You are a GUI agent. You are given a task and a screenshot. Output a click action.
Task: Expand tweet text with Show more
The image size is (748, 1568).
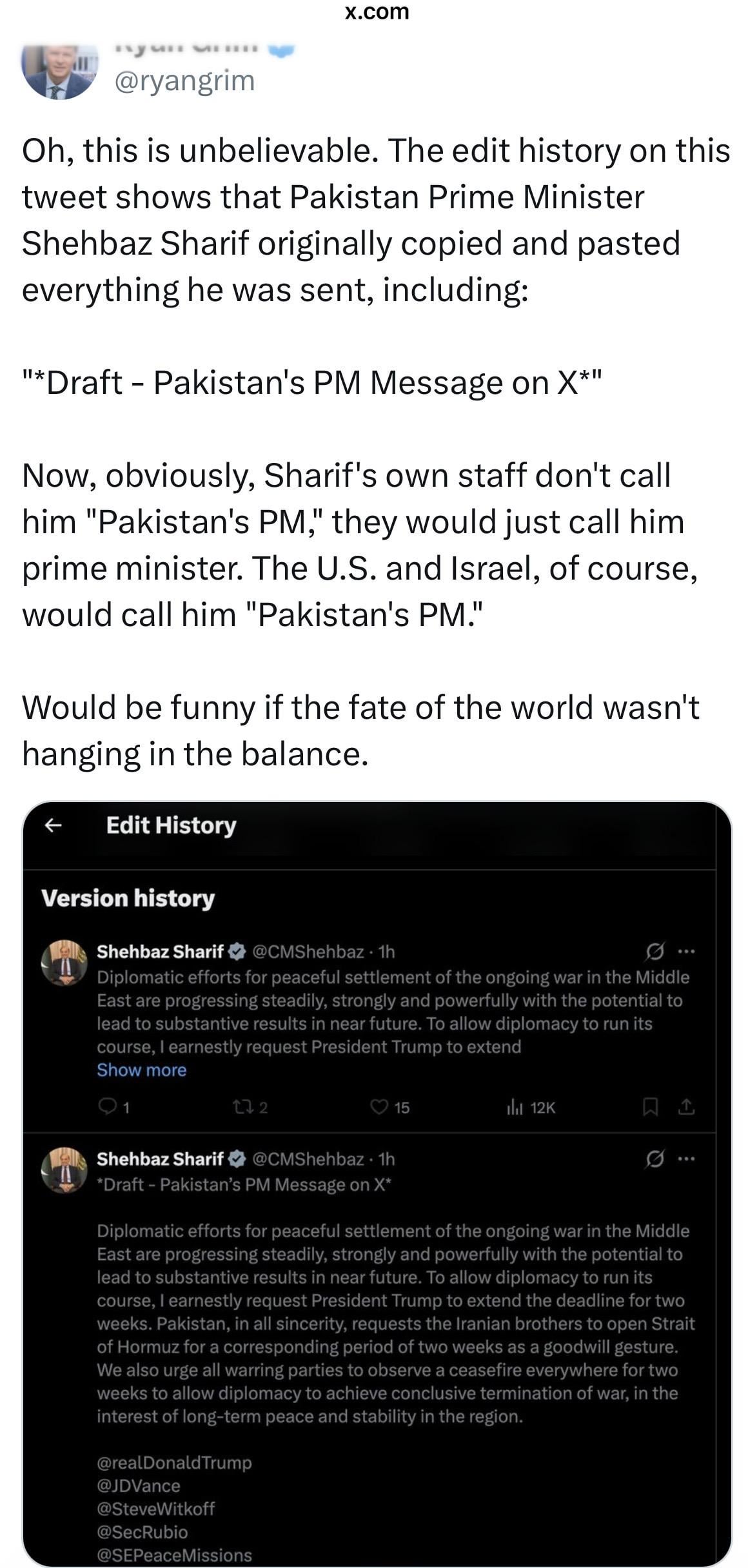click(x=141, y=1070)
